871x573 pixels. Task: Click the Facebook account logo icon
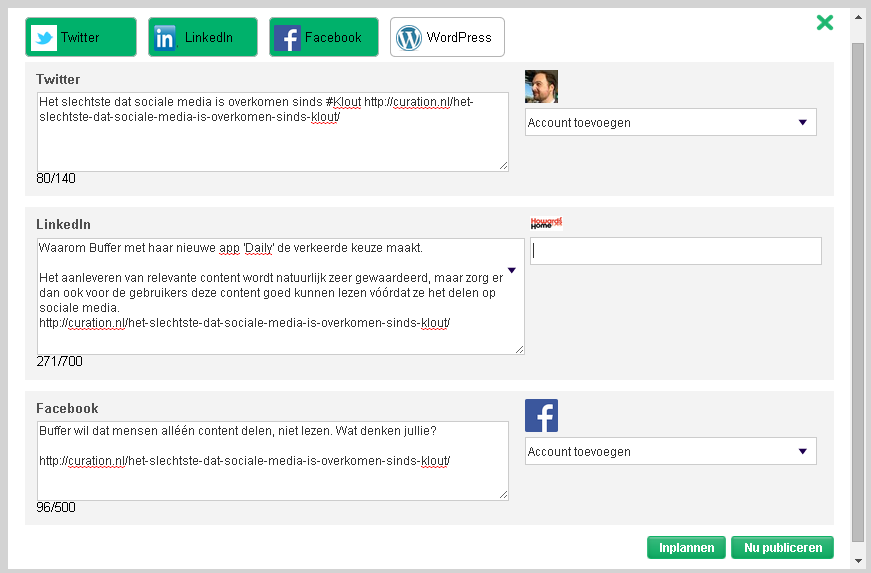pyautogui.click(x=541, y=415)
